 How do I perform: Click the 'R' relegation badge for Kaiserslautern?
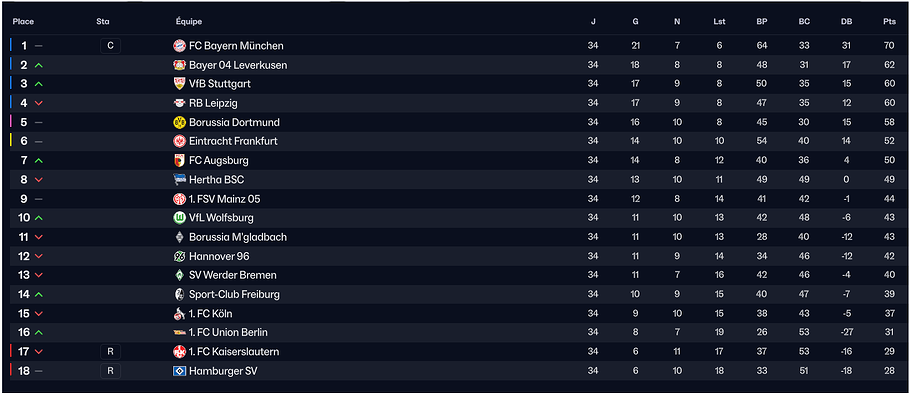coord(110,352)
